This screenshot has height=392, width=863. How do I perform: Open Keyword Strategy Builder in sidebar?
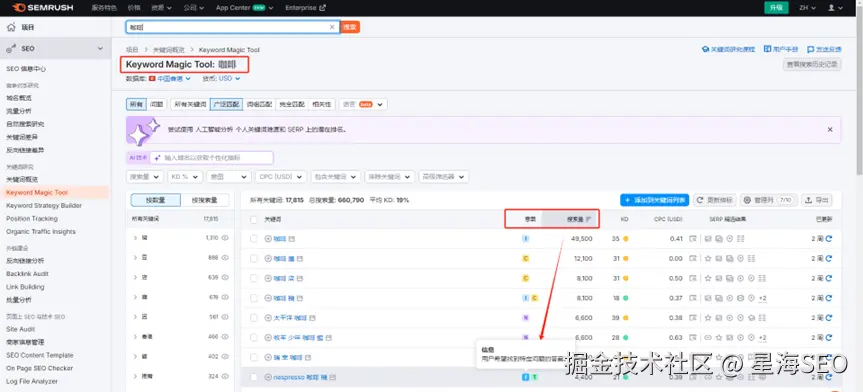(44, 205)
